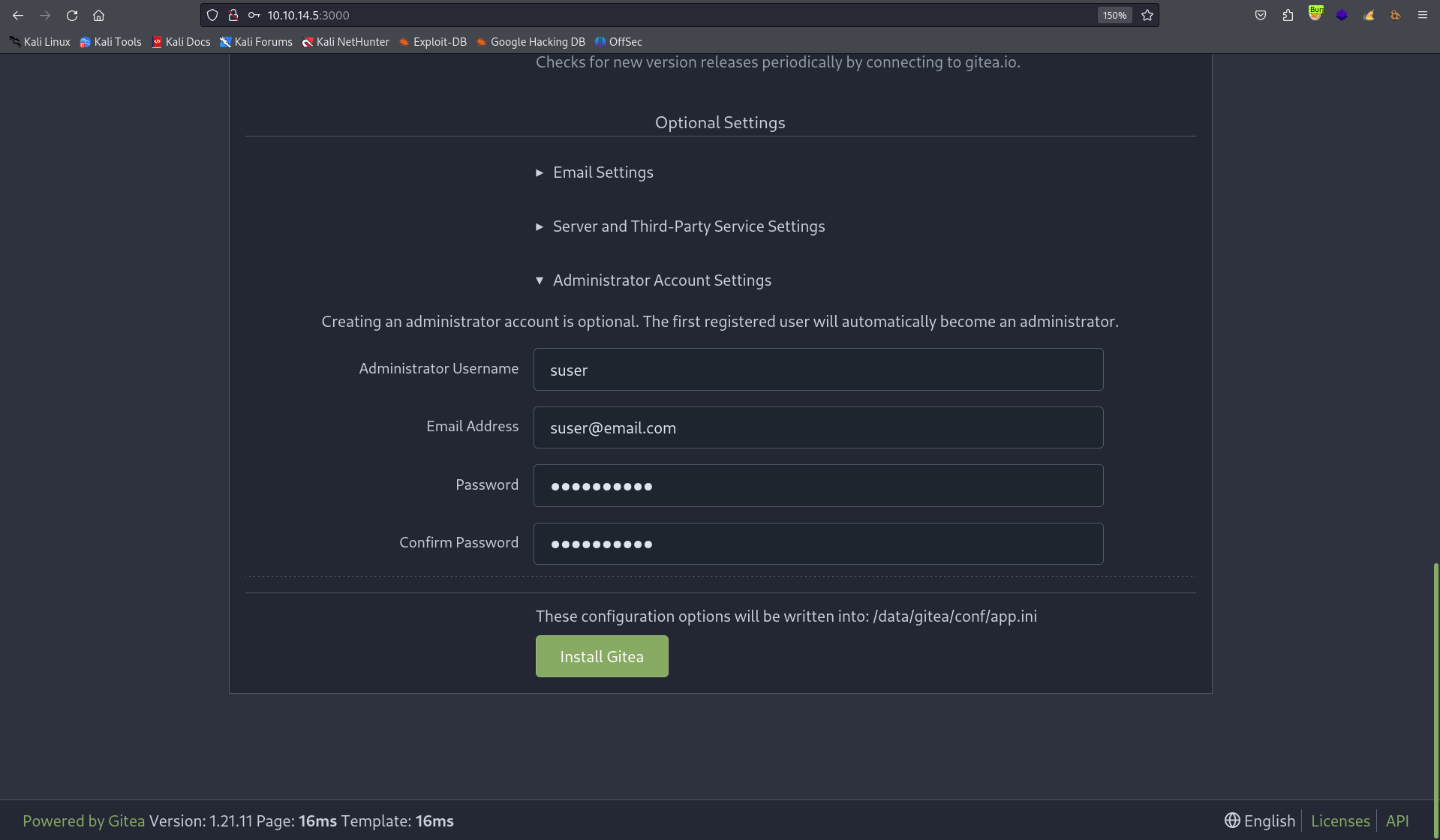Click the forward navigation arrow
The width and height of the screenshot is (1440, 840).
(x=45, y=15)
